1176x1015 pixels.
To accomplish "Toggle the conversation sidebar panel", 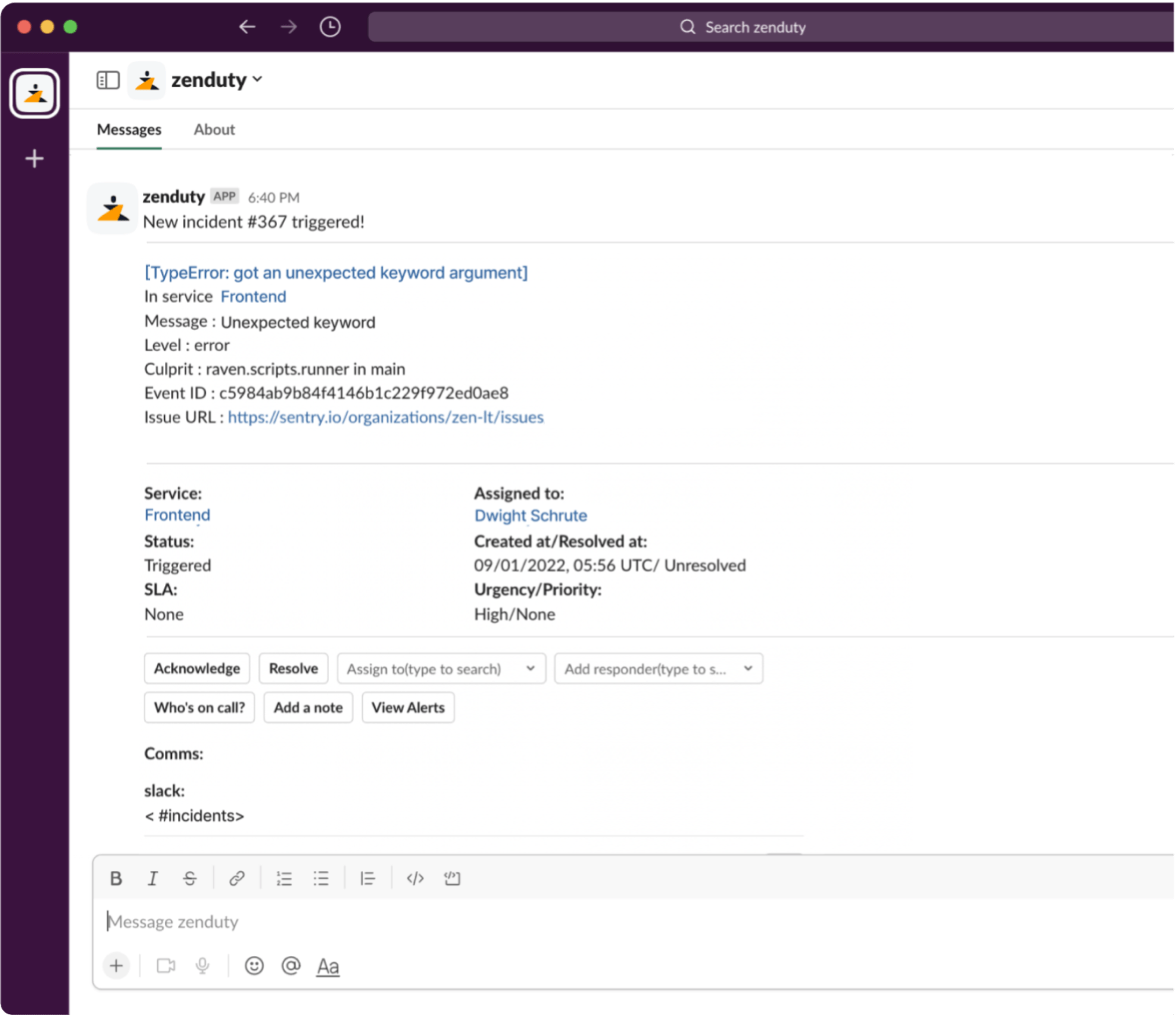I will coord(108,79).
